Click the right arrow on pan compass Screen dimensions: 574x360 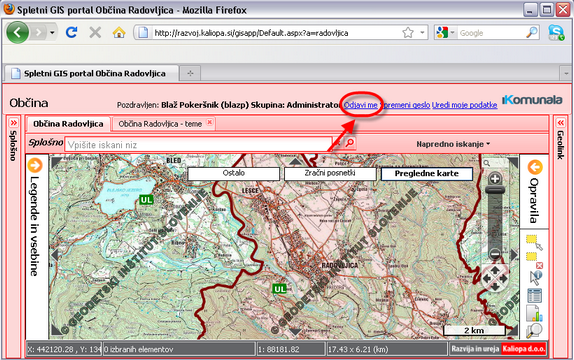click(503, 278)
